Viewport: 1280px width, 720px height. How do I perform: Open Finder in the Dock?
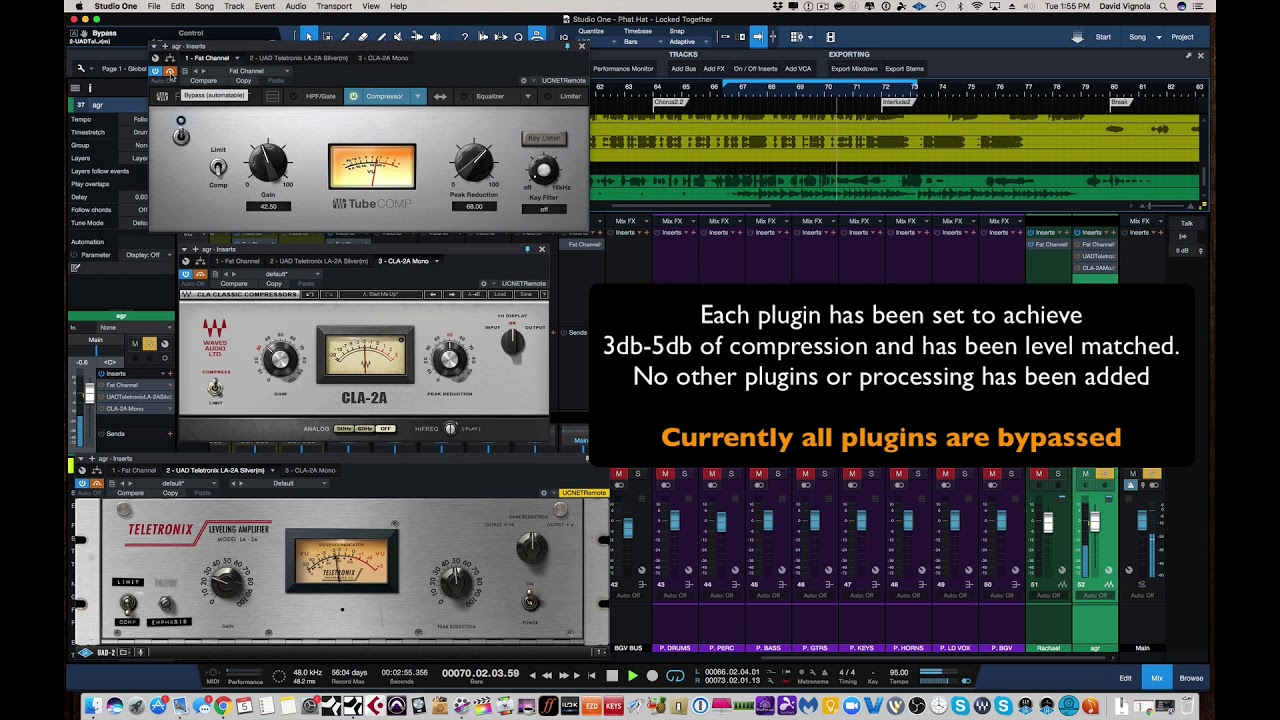click(93, 706)
